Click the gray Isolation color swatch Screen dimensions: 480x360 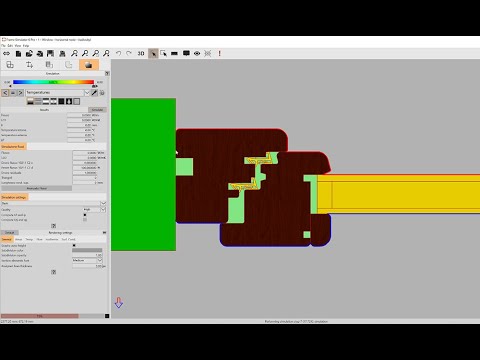click(87, 250)
